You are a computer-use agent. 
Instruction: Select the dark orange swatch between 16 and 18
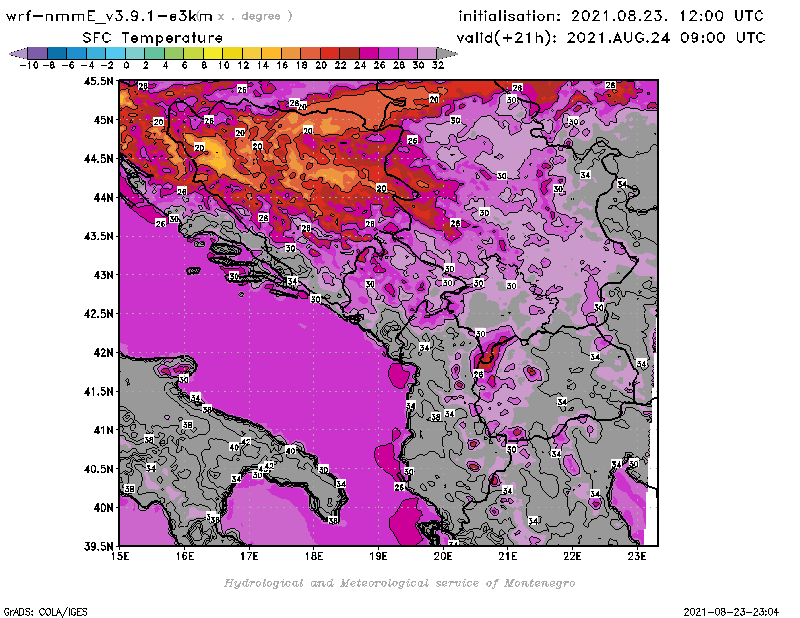(291, 53)
